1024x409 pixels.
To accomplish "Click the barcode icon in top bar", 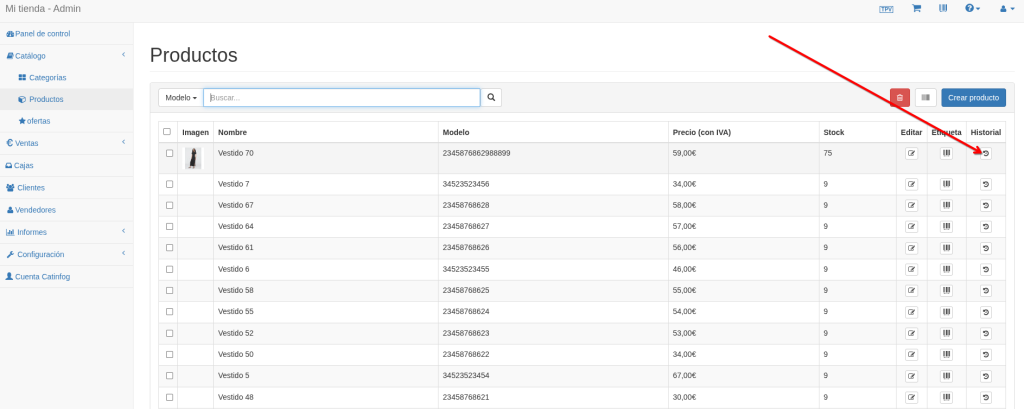I will pos(942,8).
